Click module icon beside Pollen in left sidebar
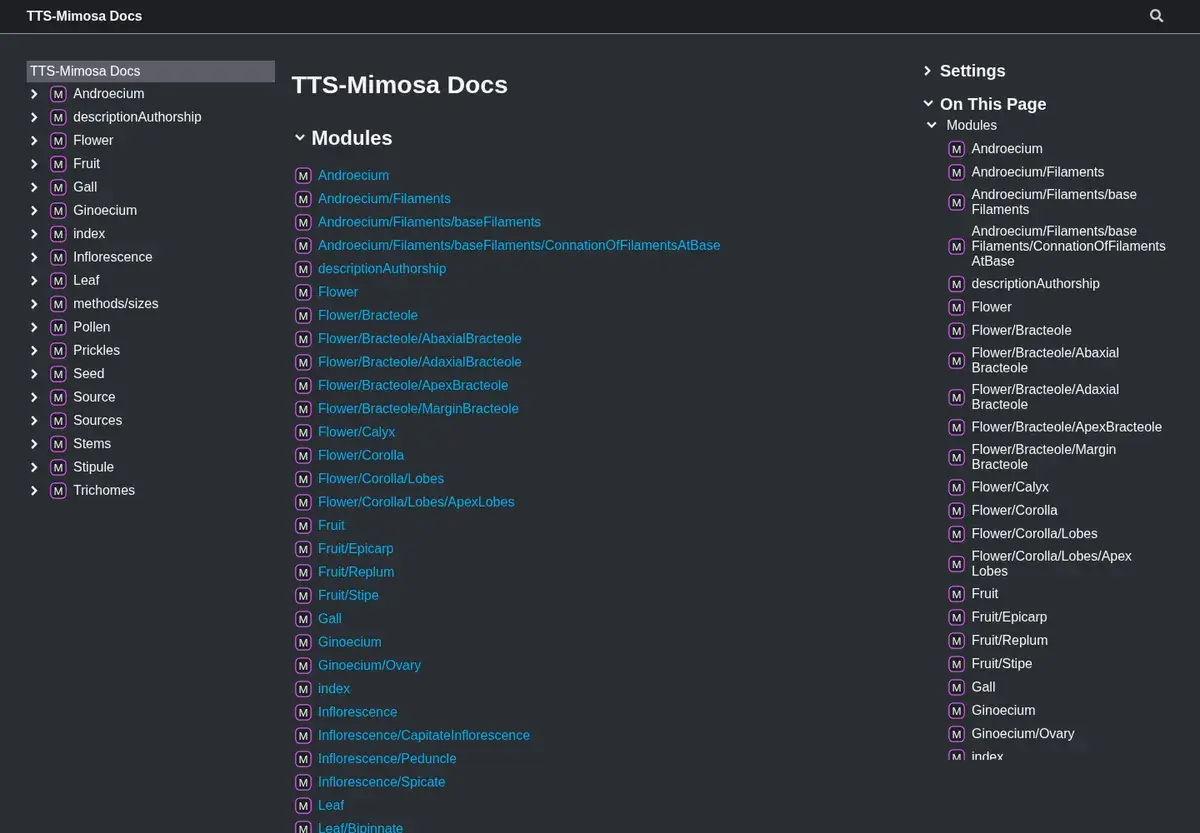Image resolution: width=1200 pixels, height=833 pixels. 58,327
